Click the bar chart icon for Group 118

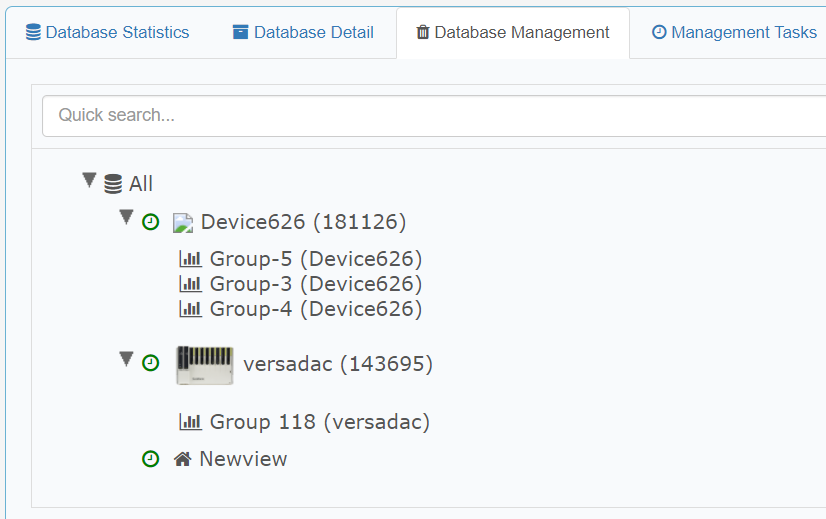tap(190, 422)
